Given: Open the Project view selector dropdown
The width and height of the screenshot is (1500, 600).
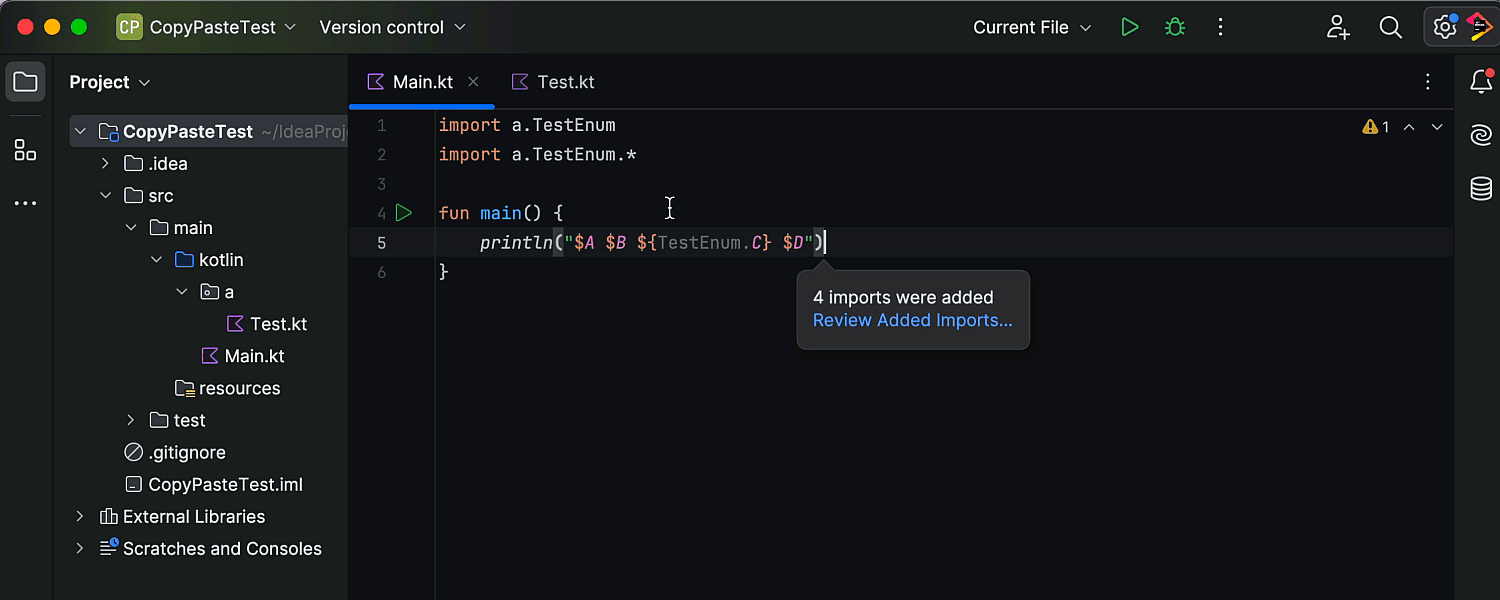Looking at the screenshot, I should click(x=110, y=82).
